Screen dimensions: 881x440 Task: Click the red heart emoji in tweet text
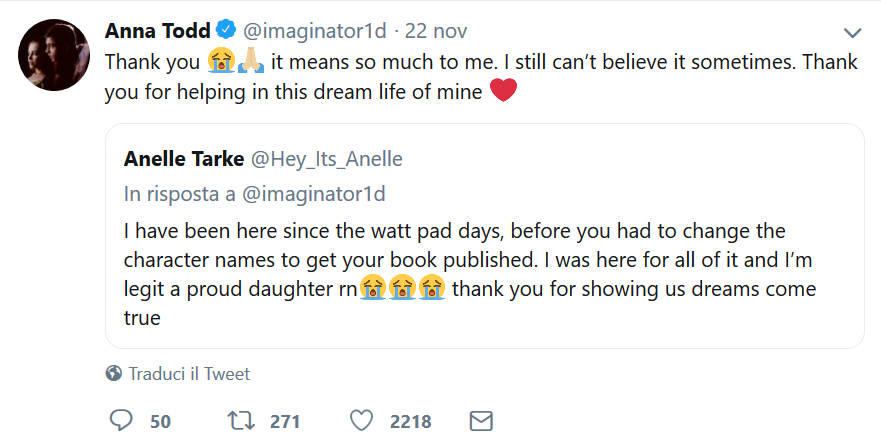[x=503, y=91]
